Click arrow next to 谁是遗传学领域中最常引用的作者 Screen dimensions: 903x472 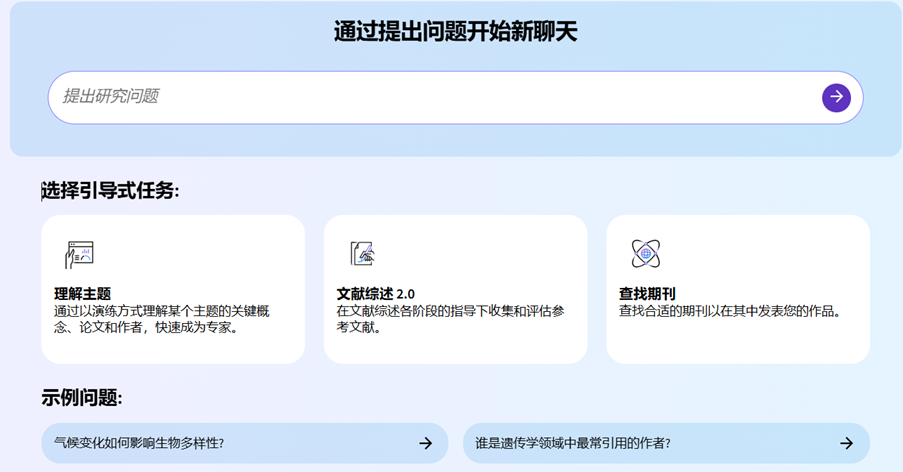(846, 443)
